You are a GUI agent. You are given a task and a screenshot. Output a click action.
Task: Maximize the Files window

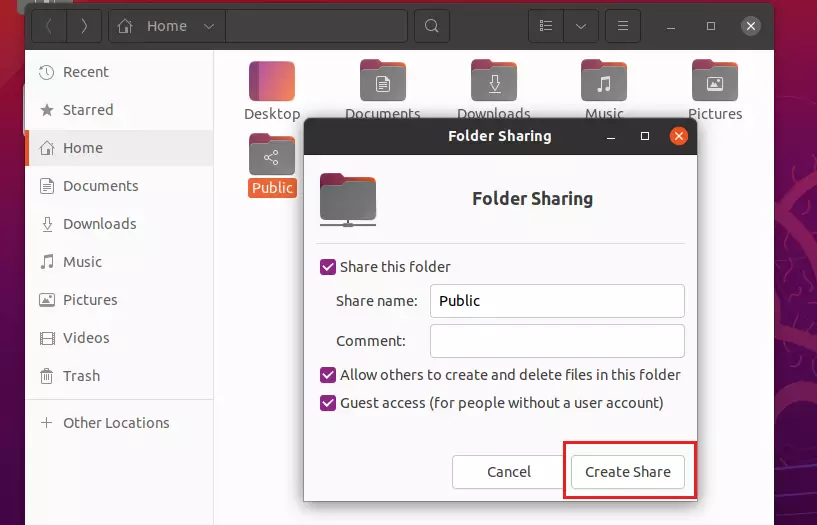[x=711, y=26]
